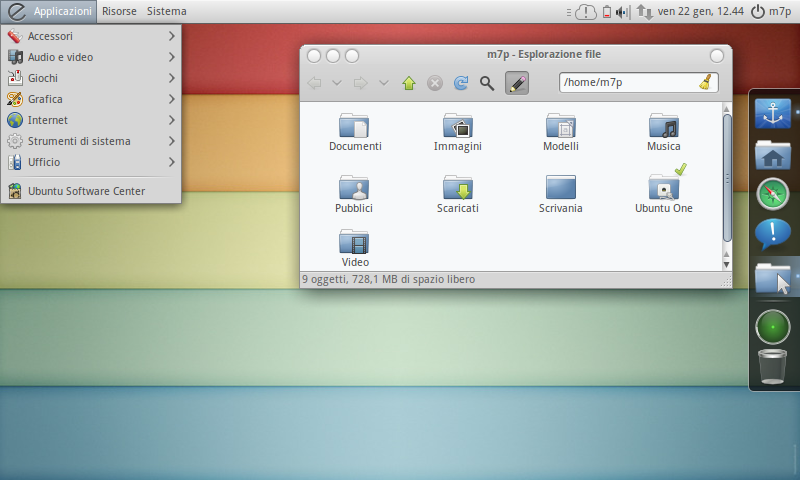
Task: Go back with the left arrow
Action: pos(314,83)
